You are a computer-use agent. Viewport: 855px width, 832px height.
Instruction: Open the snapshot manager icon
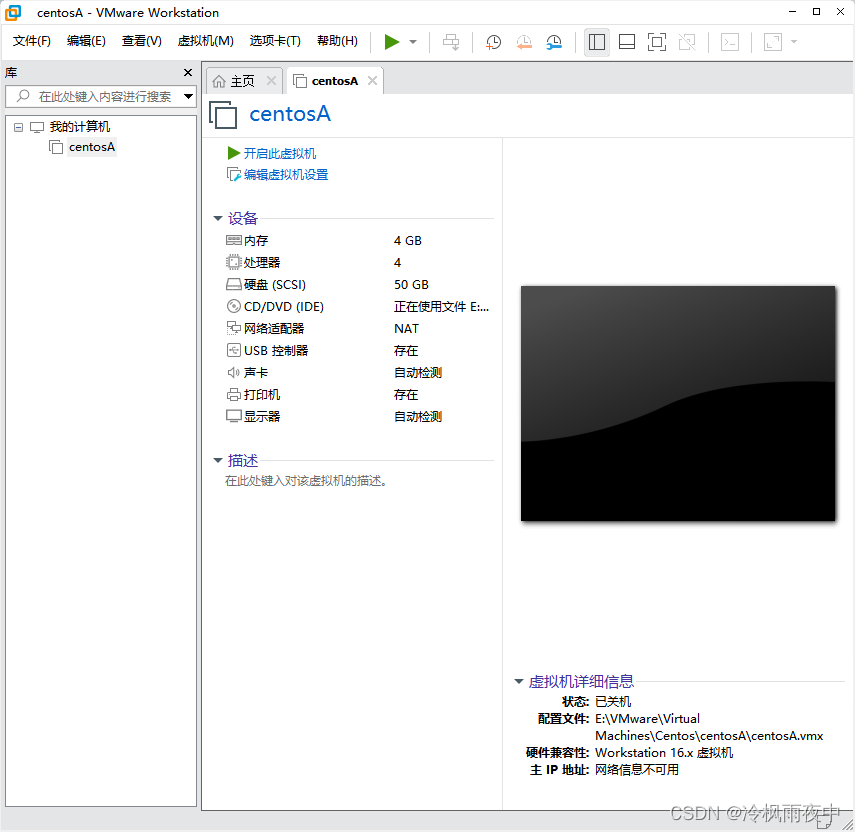coord(554,42)
